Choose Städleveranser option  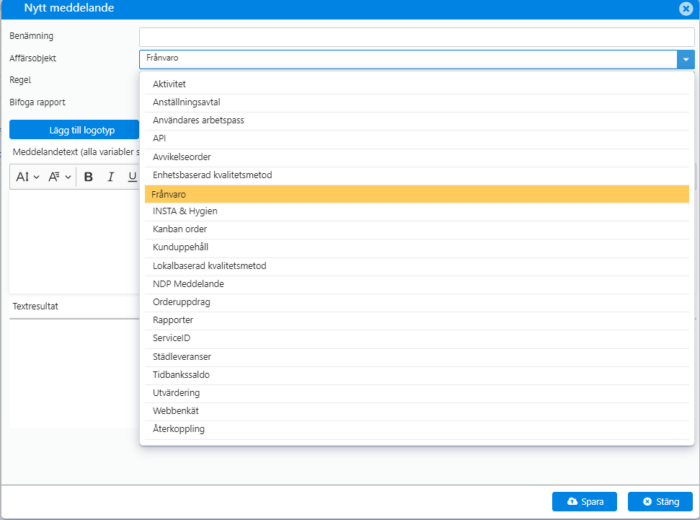(417, 357)
